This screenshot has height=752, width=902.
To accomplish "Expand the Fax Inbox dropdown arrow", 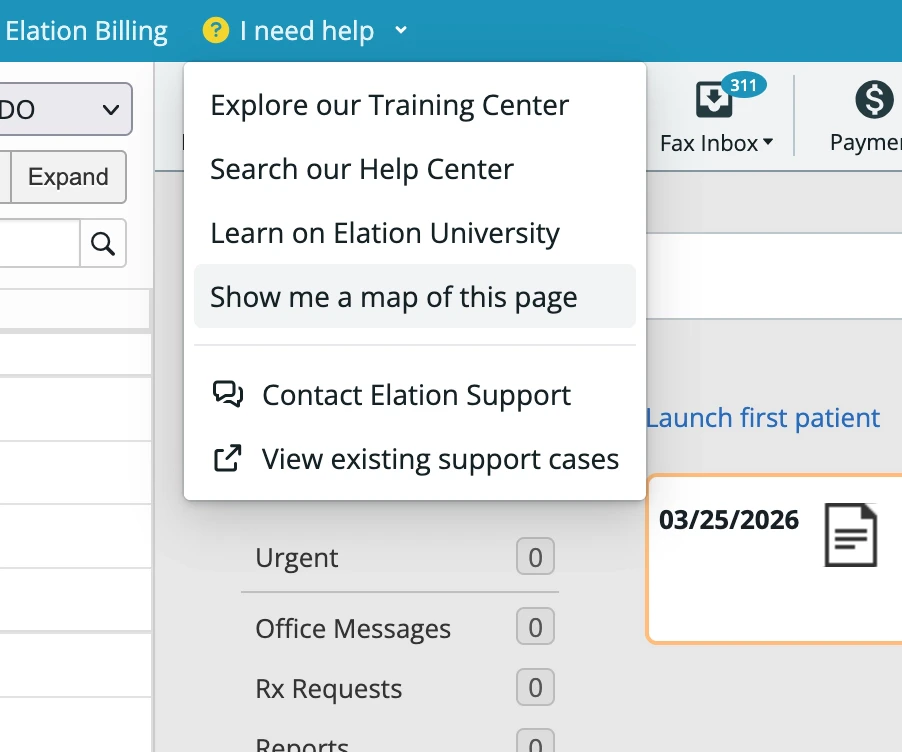I will [768, 143].
